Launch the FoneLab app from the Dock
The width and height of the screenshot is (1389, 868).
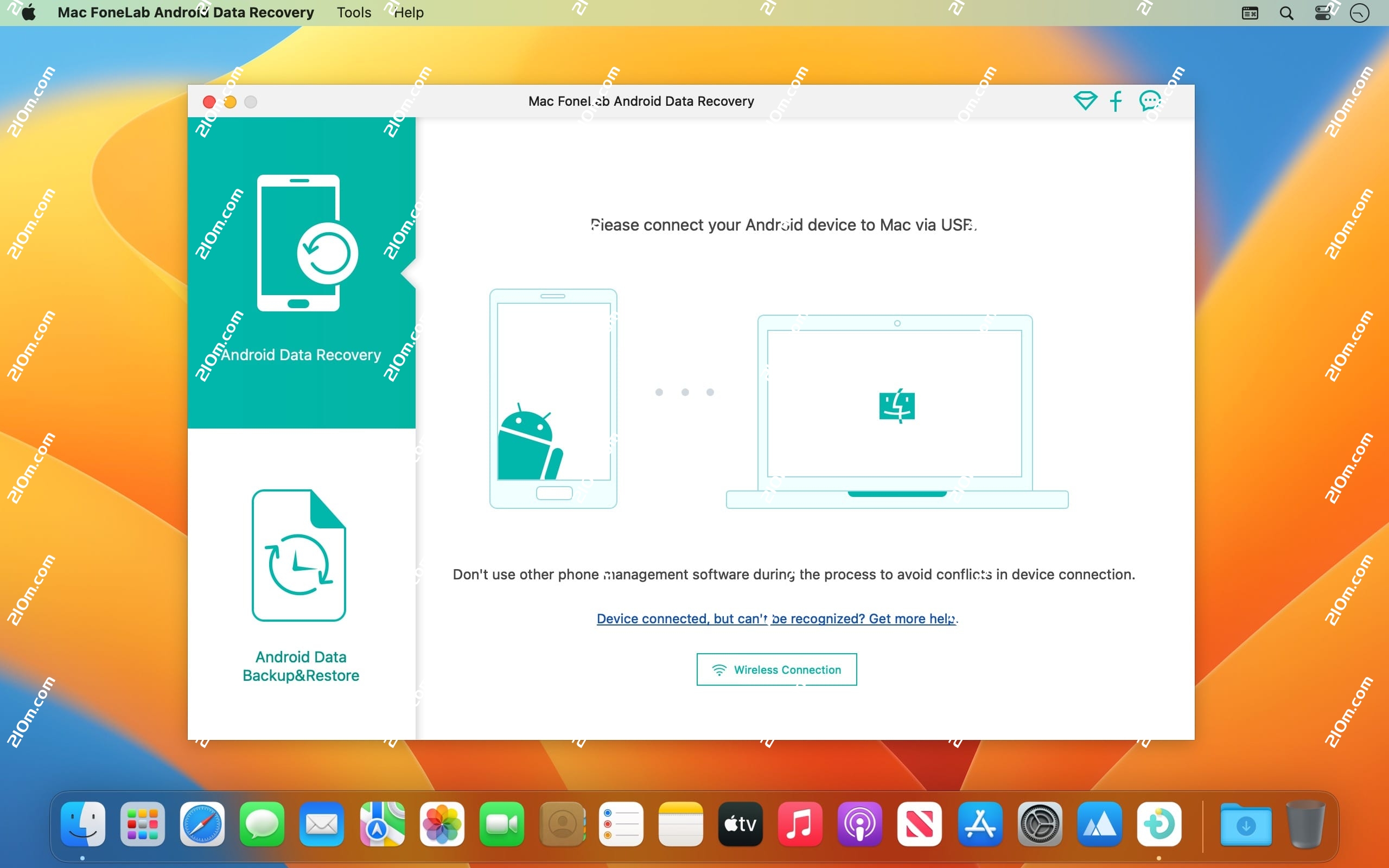tap(1161, 825)
